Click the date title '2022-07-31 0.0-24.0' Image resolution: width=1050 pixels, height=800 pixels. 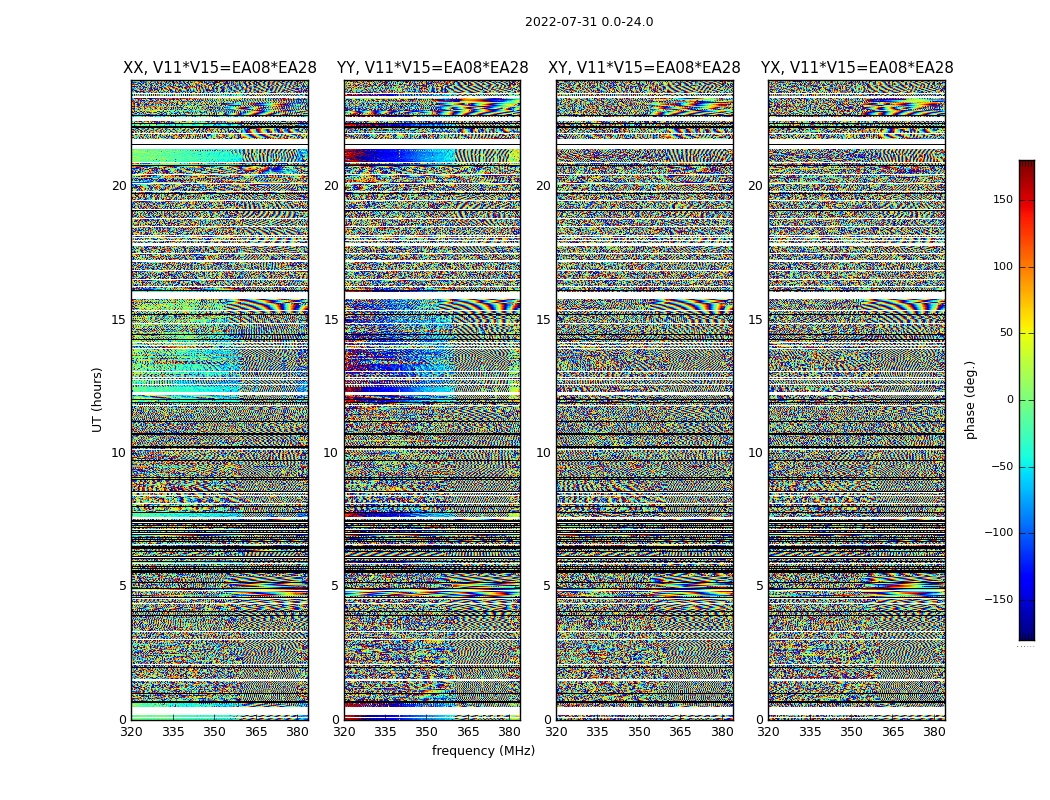(x=589, y=22)
